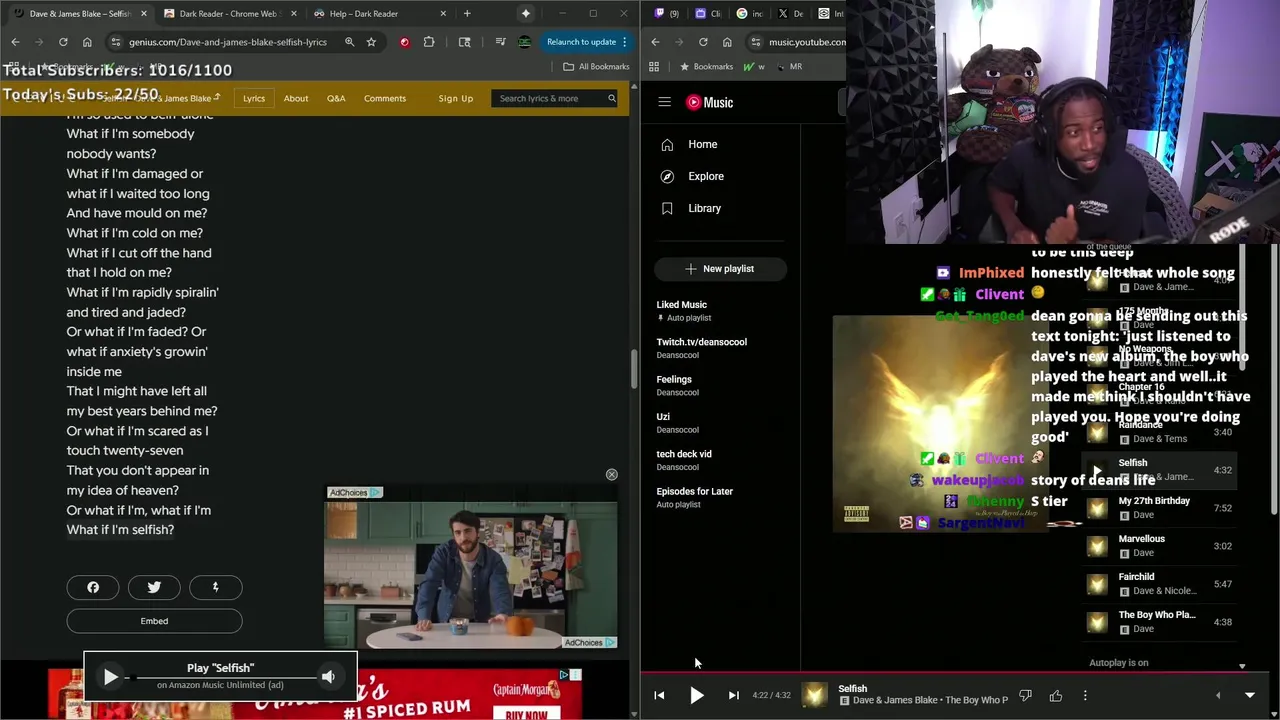The height and width of the screenshot is (720, 1280).
Task: Play the Selfish track in YouTube Music
Action: click(x=697, y=695)
